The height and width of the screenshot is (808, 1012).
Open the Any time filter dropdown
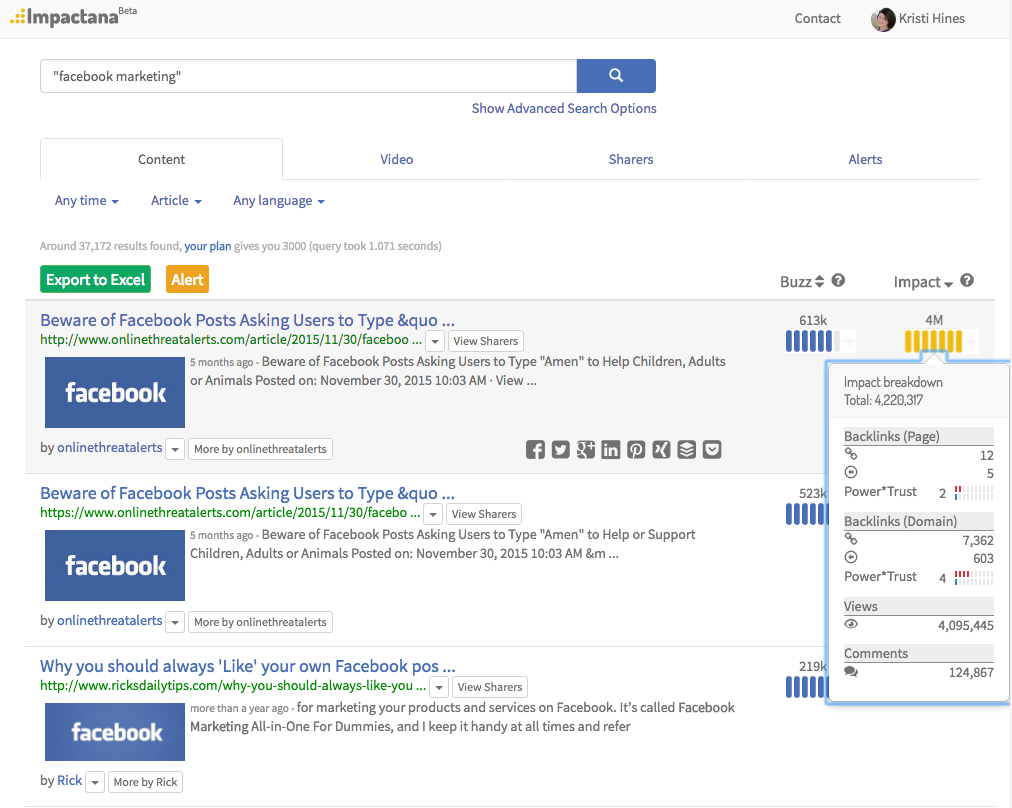(x=86, y=201)
